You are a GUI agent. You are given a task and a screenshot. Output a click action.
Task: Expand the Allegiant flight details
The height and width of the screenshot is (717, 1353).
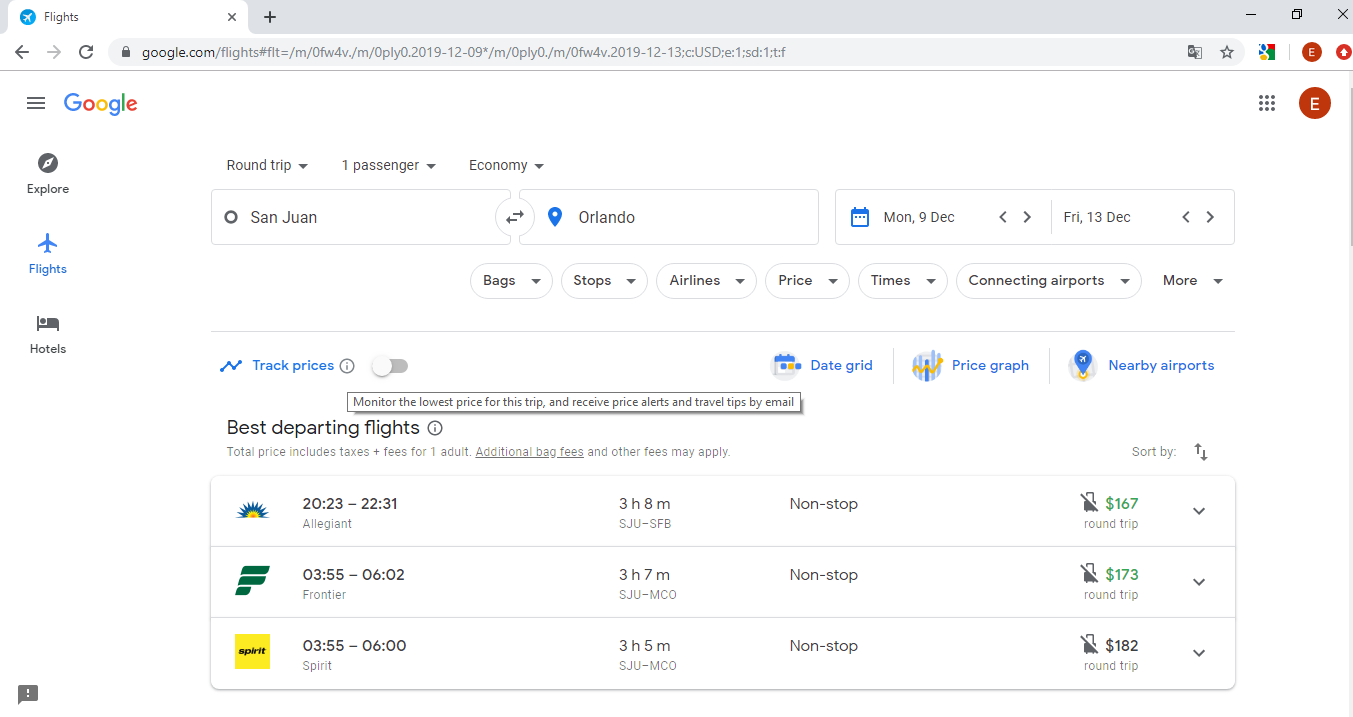pos(1199,511)
